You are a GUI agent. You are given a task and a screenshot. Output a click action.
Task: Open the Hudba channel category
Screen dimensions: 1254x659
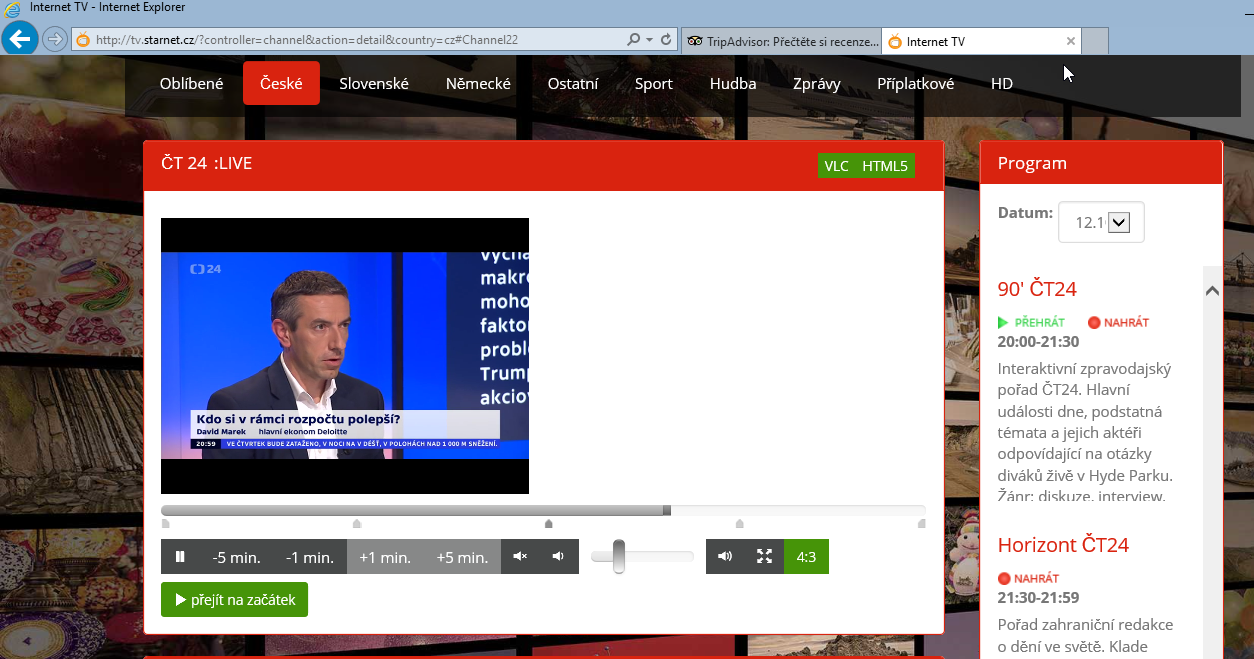[733, 83]
